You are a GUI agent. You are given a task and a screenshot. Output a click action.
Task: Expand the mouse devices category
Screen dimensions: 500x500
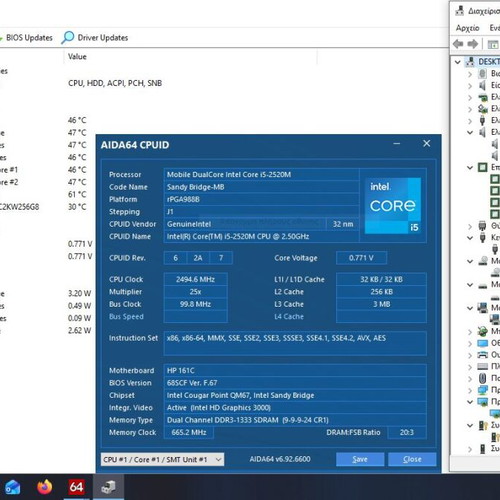[x=470, y=378]
